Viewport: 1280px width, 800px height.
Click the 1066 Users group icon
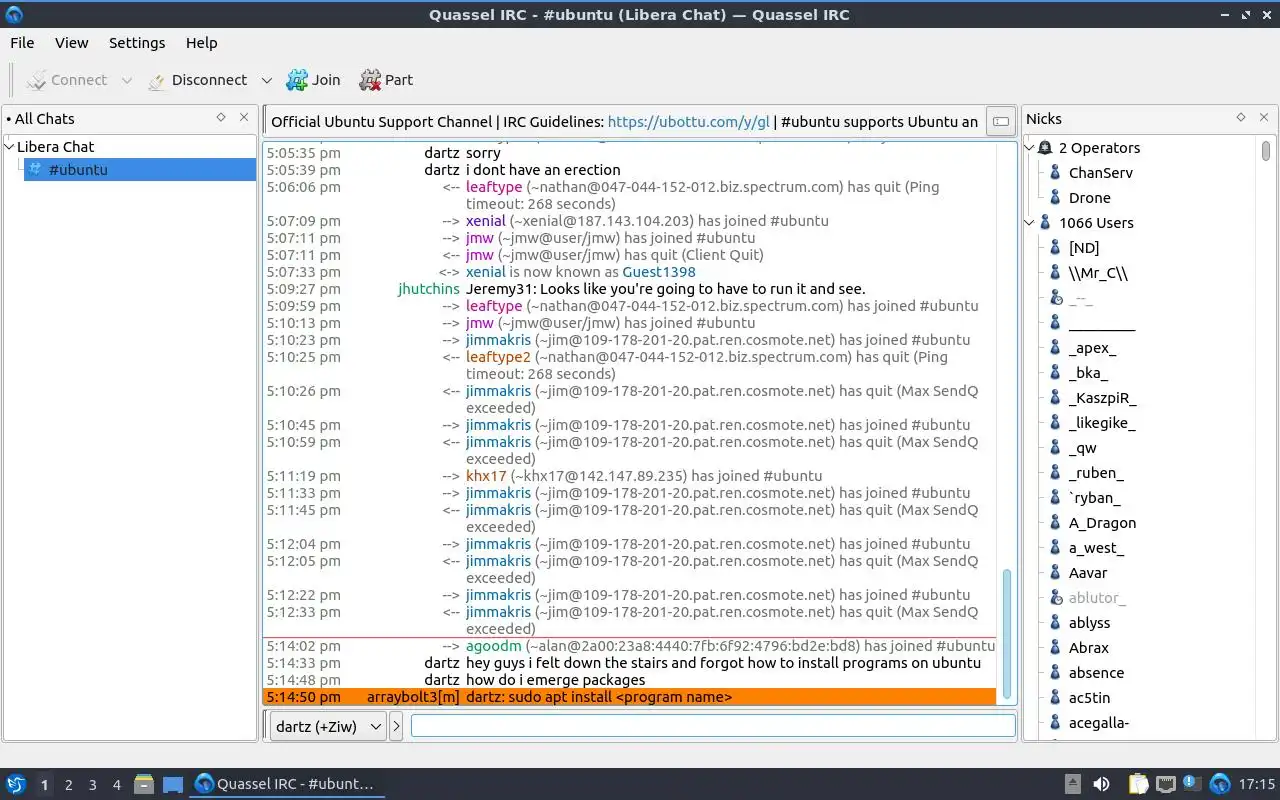1045,223
